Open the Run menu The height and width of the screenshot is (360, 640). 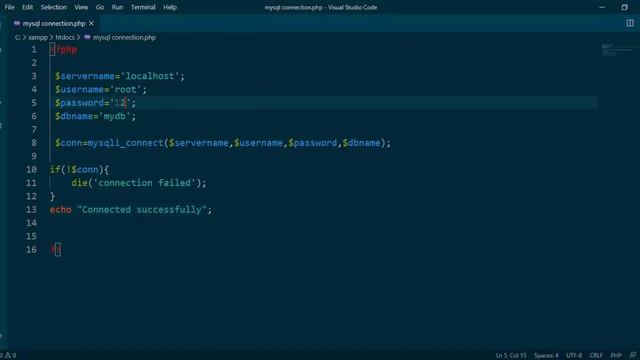click(118, 7)
